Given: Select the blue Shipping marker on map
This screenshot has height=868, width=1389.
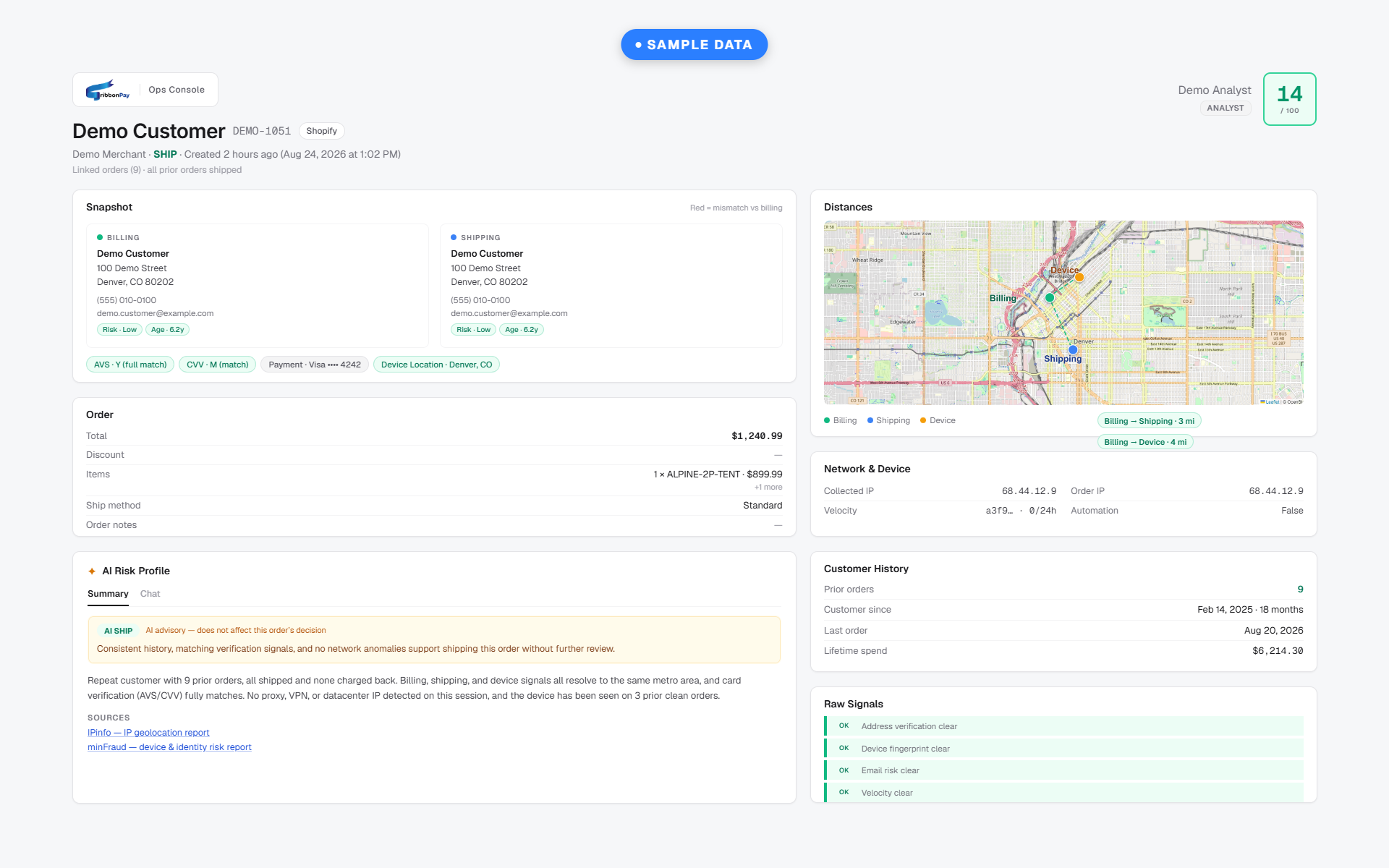Looking at the screenshot, I should 1073,349.
